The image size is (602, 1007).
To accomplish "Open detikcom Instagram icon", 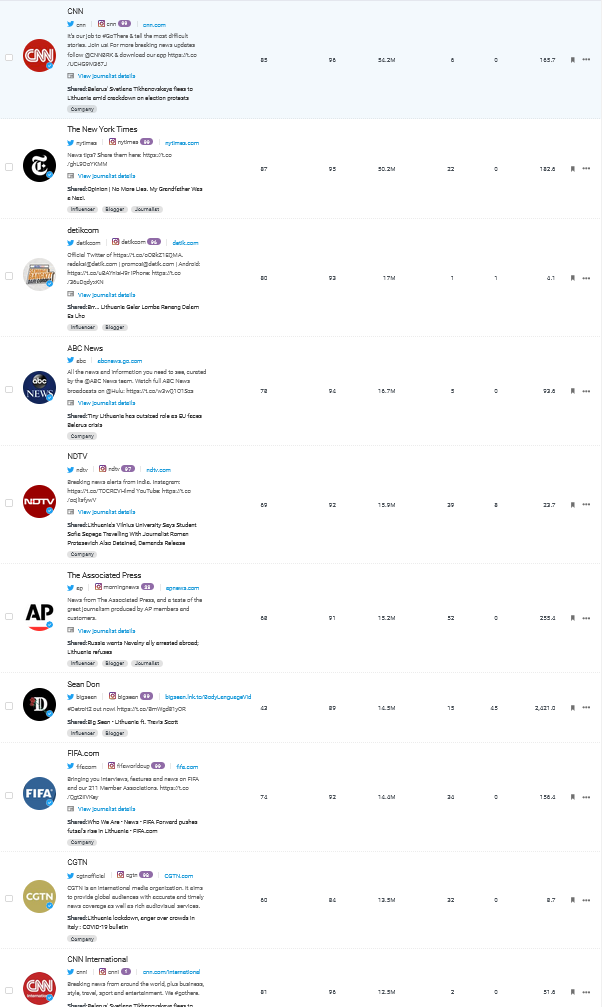I will 115,242.
